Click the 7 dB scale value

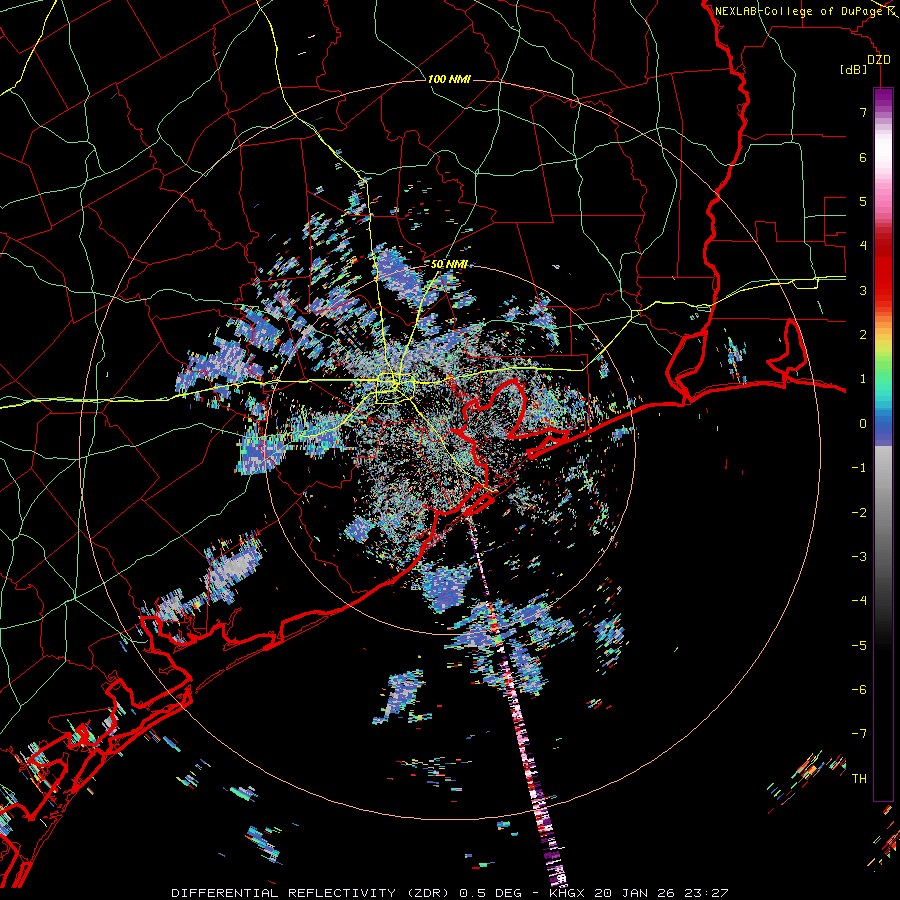pyautogui.click(x=863, y=112)
